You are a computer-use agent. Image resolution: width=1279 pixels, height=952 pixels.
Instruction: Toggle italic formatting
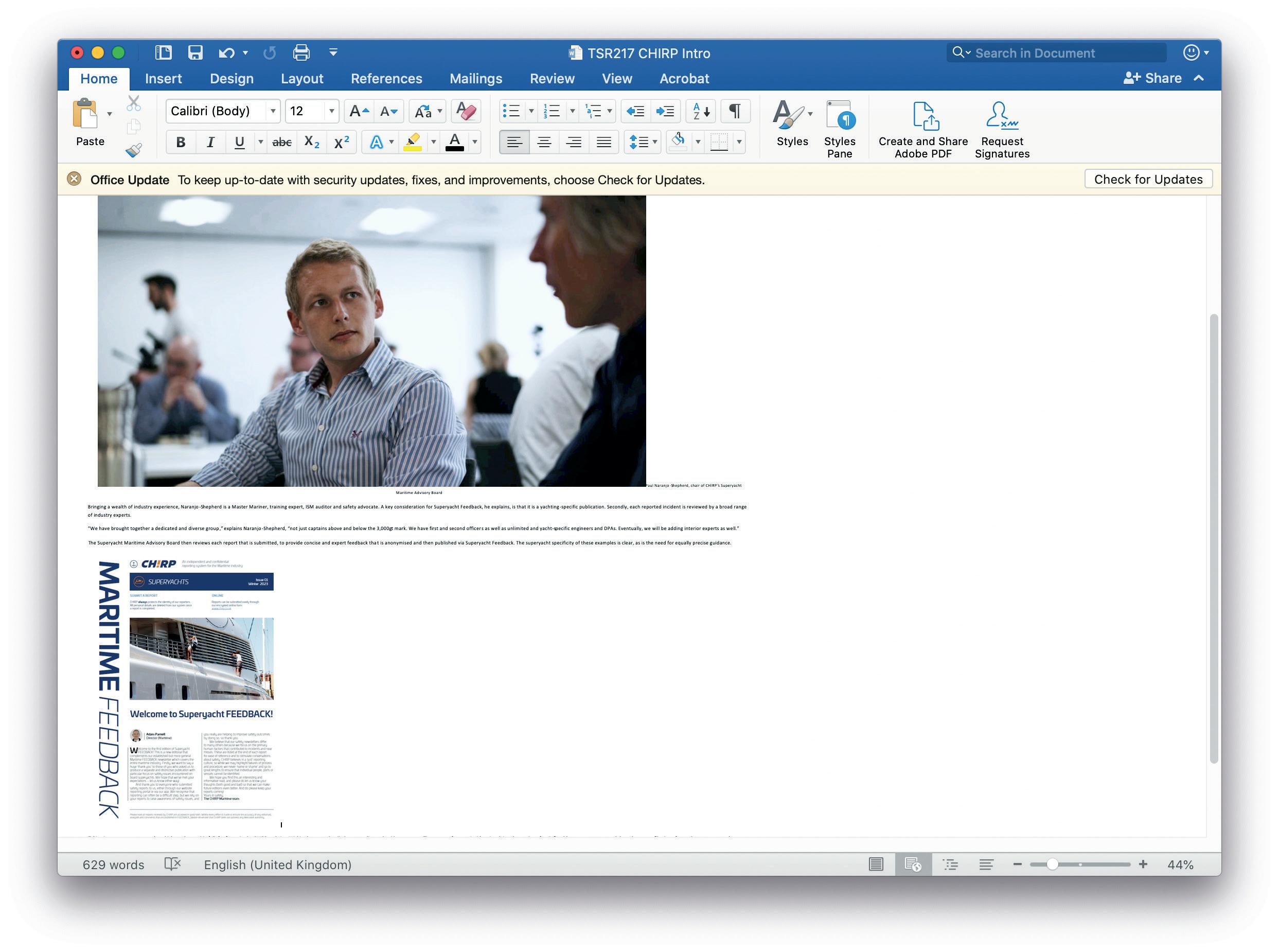(210, 143)
